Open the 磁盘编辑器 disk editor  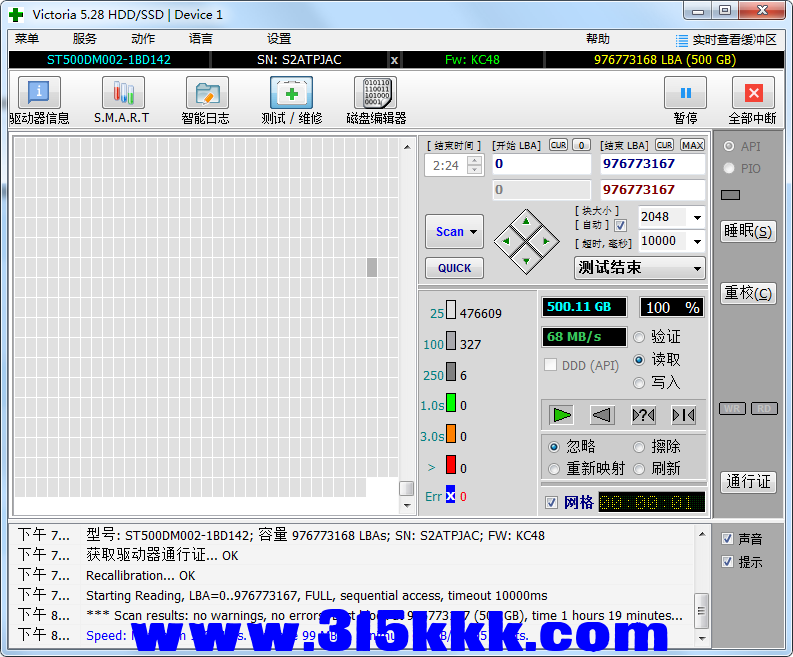(x=375, y=94)
